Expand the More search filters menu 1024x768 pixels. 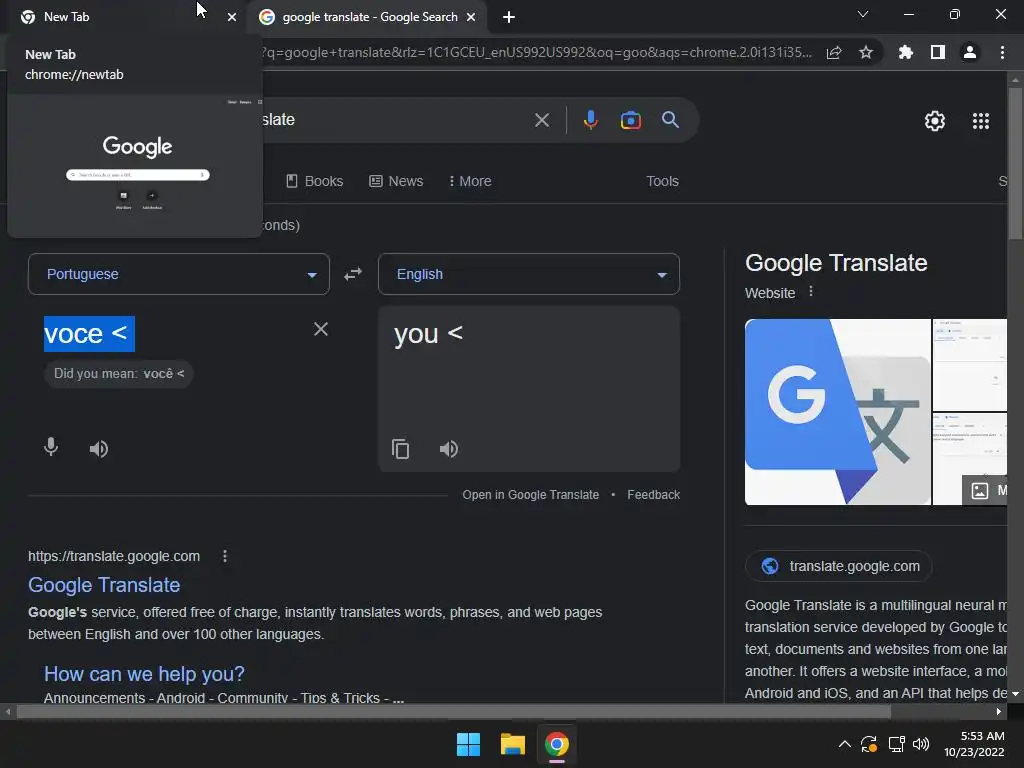point(470,182)
